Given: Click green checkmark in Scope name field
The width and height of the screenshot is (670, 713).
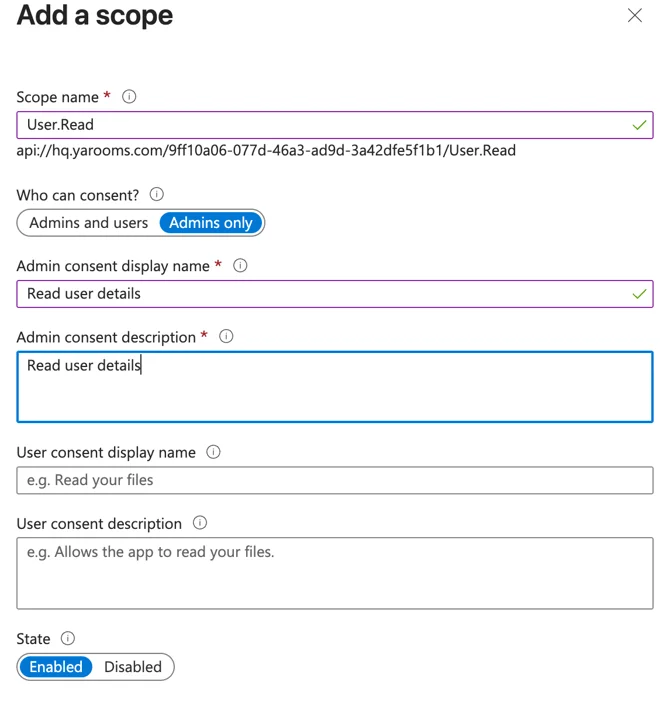Looking at the screenshot, I should coord(639,126).
